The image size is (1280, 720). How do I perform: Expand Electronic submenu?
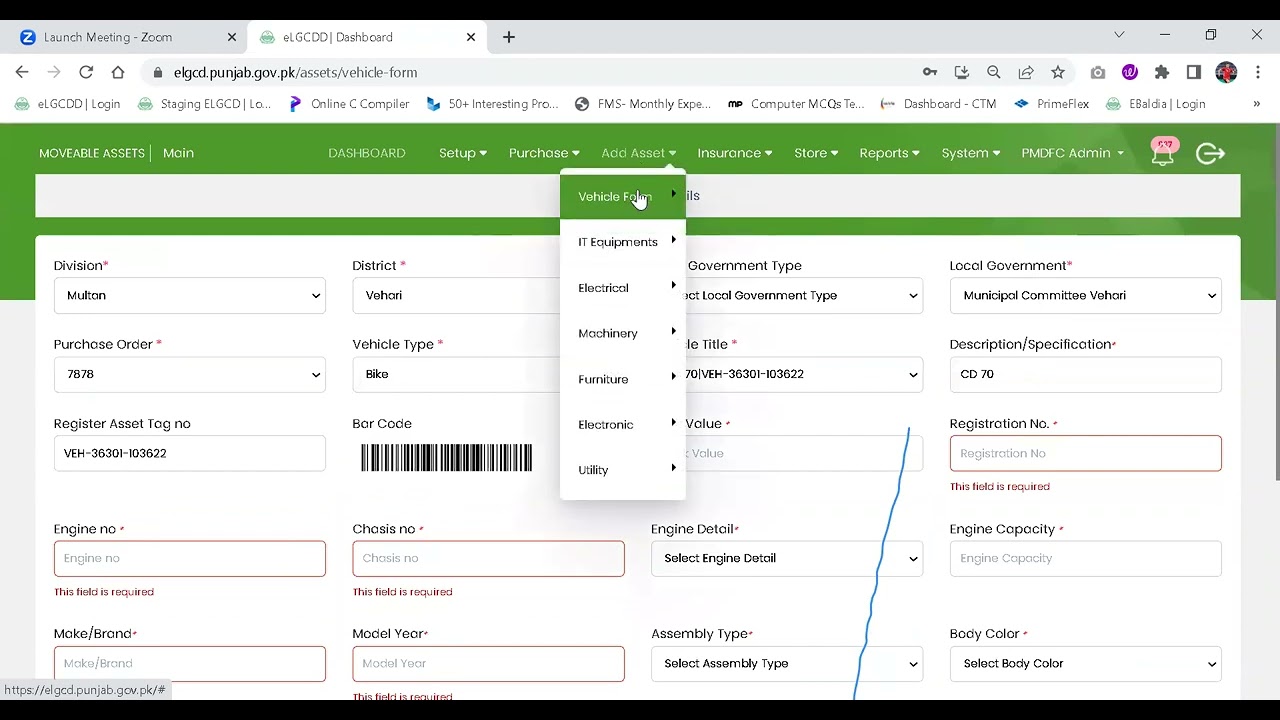click(623, 424)
